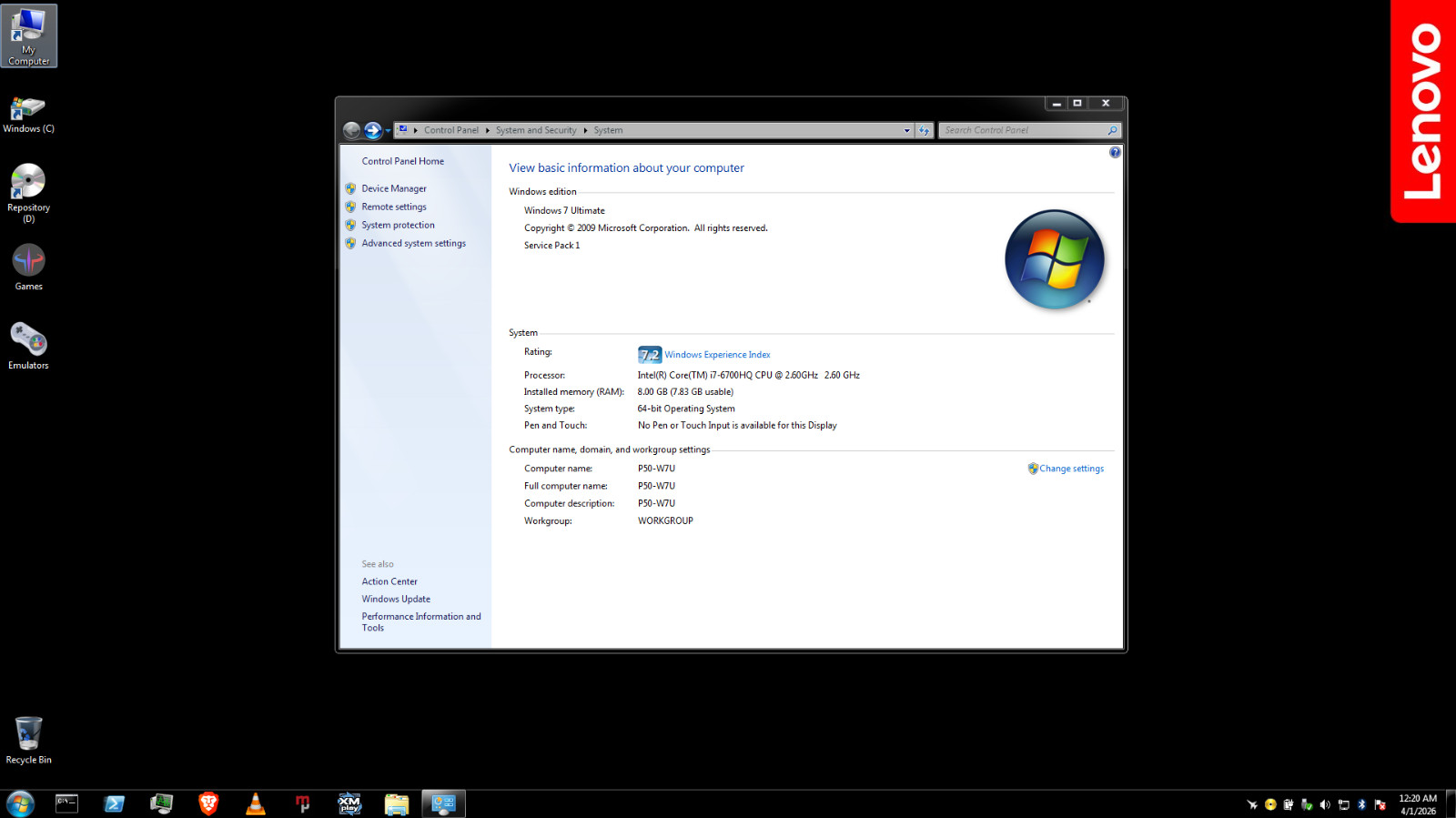Viewport: 1456px width, 818px height.
Task: Go to System and Security breadcrumb
Action: [536, 130]
